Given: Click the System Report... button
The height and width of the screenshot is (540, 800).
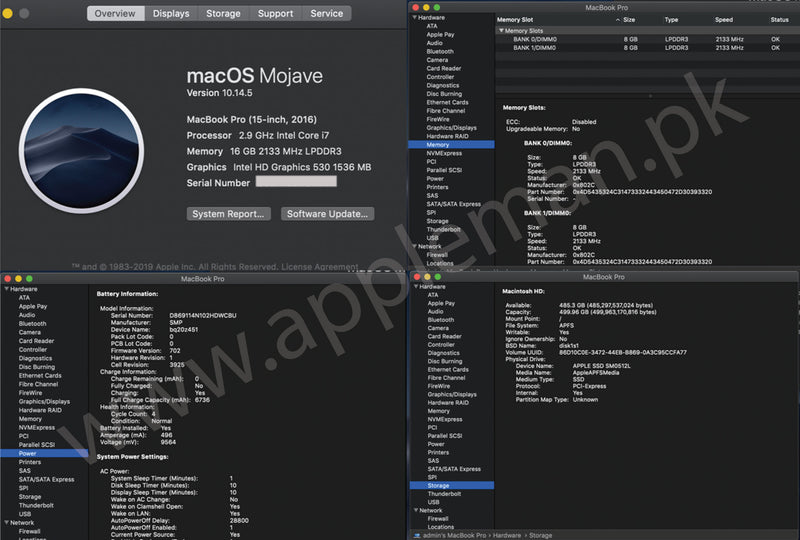Looking at the screenshot, I should [x=228, y=214].
